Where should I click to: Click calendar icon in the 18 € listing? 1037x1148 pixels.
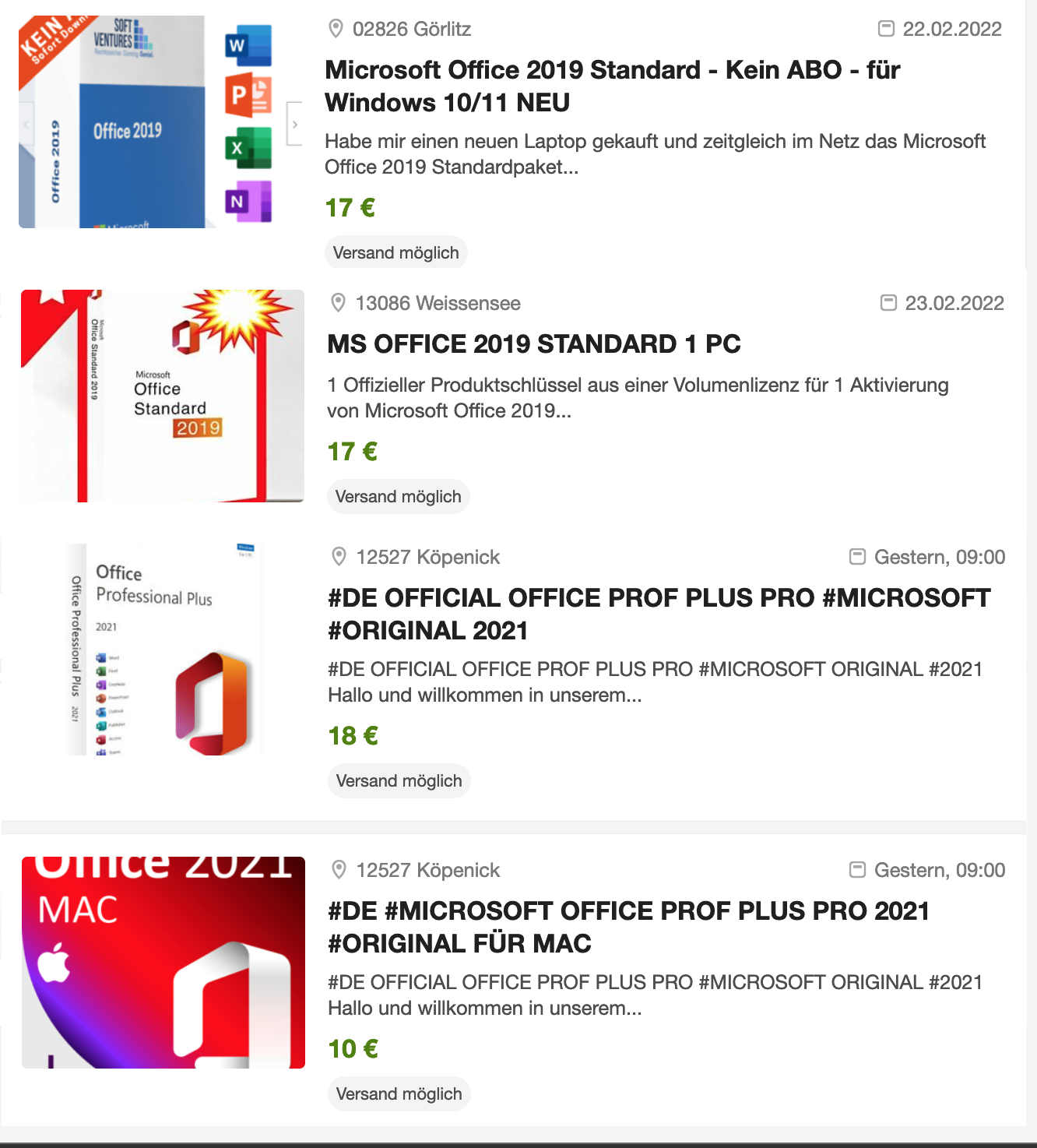coord(857,556)
